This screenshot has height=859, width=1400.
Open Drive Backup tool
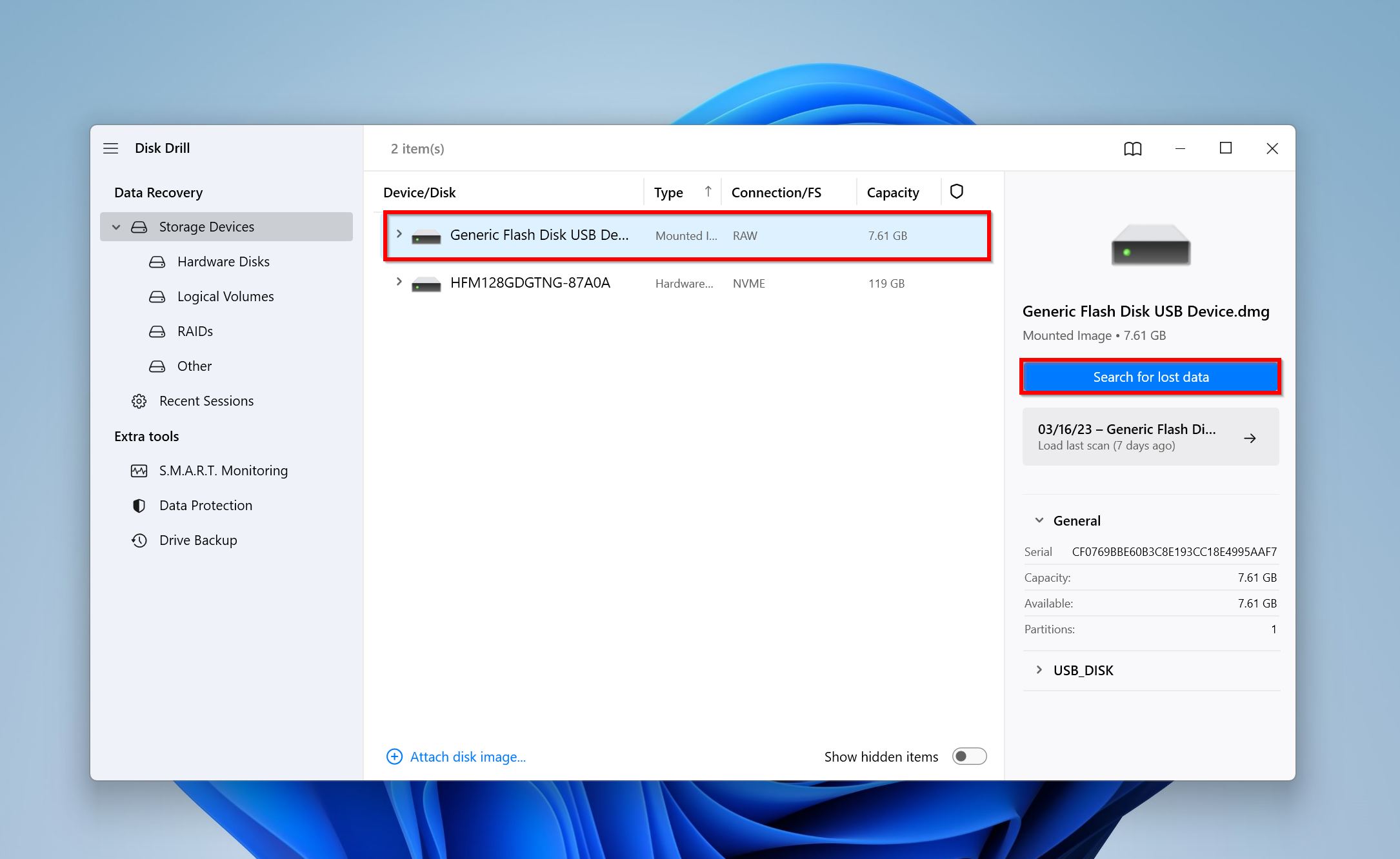coord(197,540)
